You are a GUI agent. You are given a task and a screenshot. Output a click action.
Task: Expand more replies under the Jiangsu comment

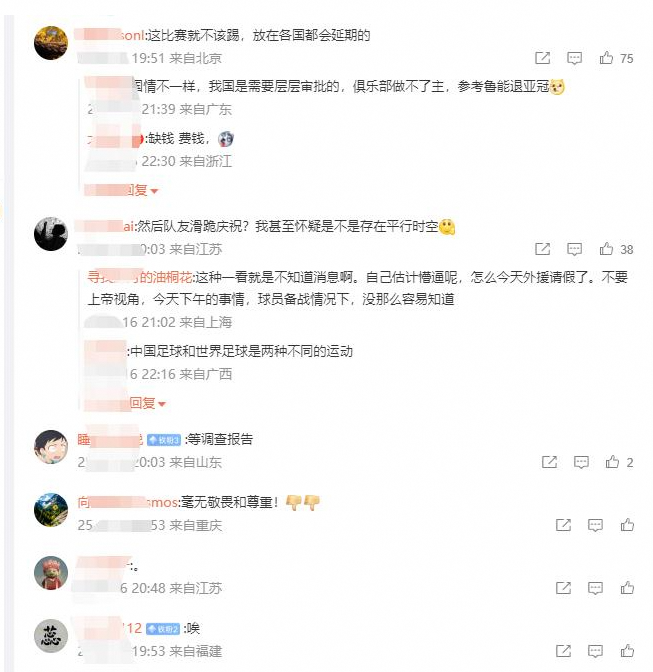tap(125, 403)
